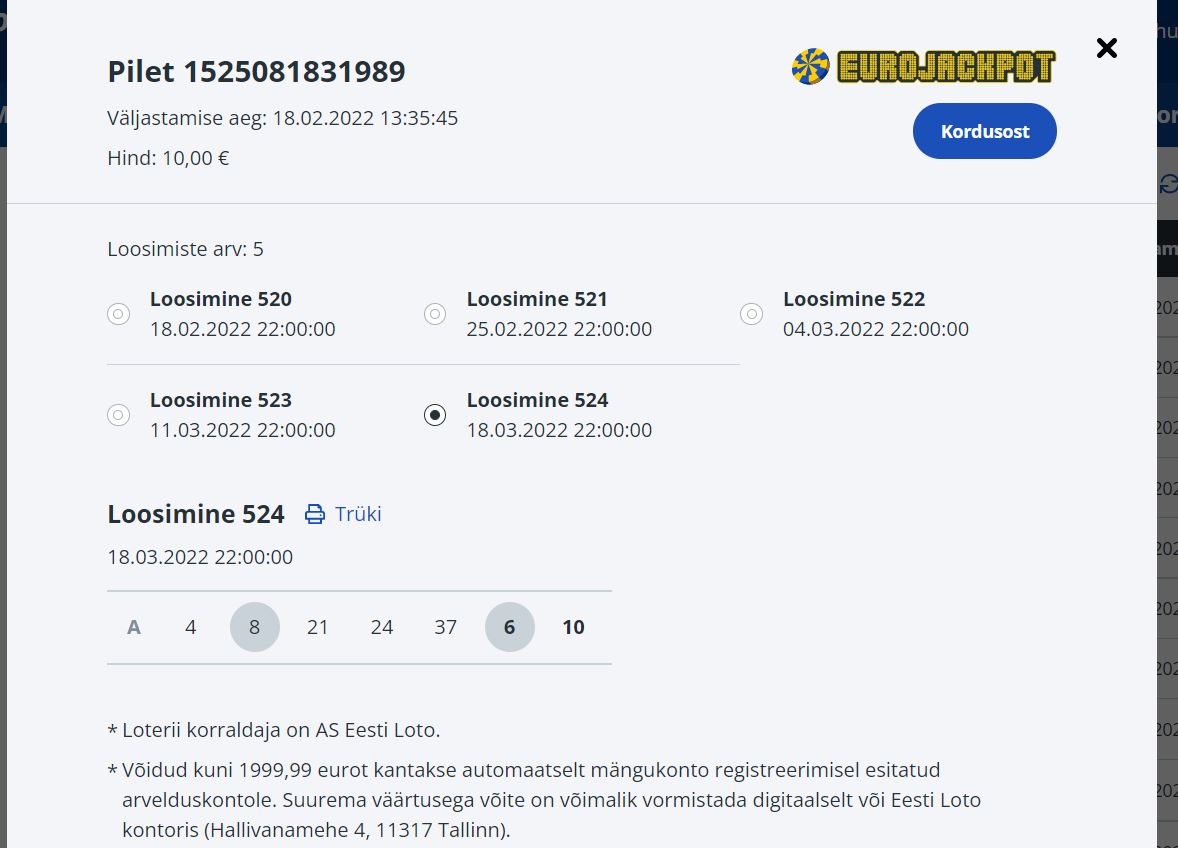Click the row letter A label

coord(134,627)
